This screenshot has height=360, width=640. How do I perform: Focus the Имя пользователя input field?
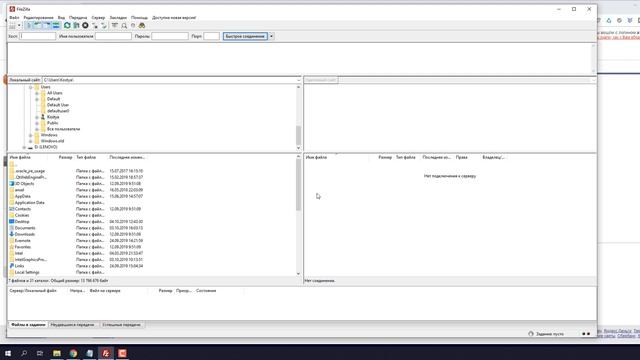[x=113, y=36]
